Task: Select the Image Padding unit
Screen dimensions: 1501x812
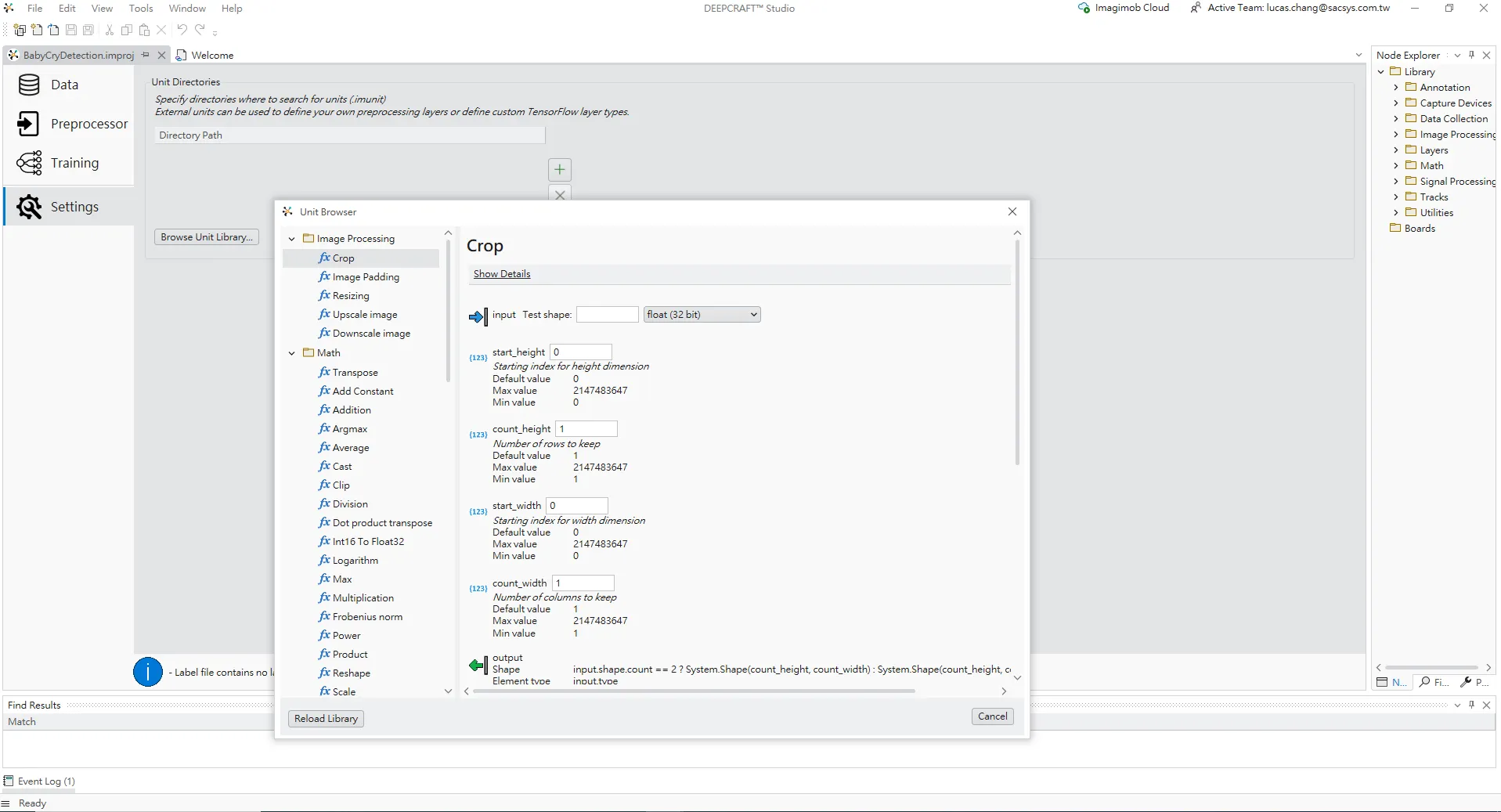Action: coord(365,277)
